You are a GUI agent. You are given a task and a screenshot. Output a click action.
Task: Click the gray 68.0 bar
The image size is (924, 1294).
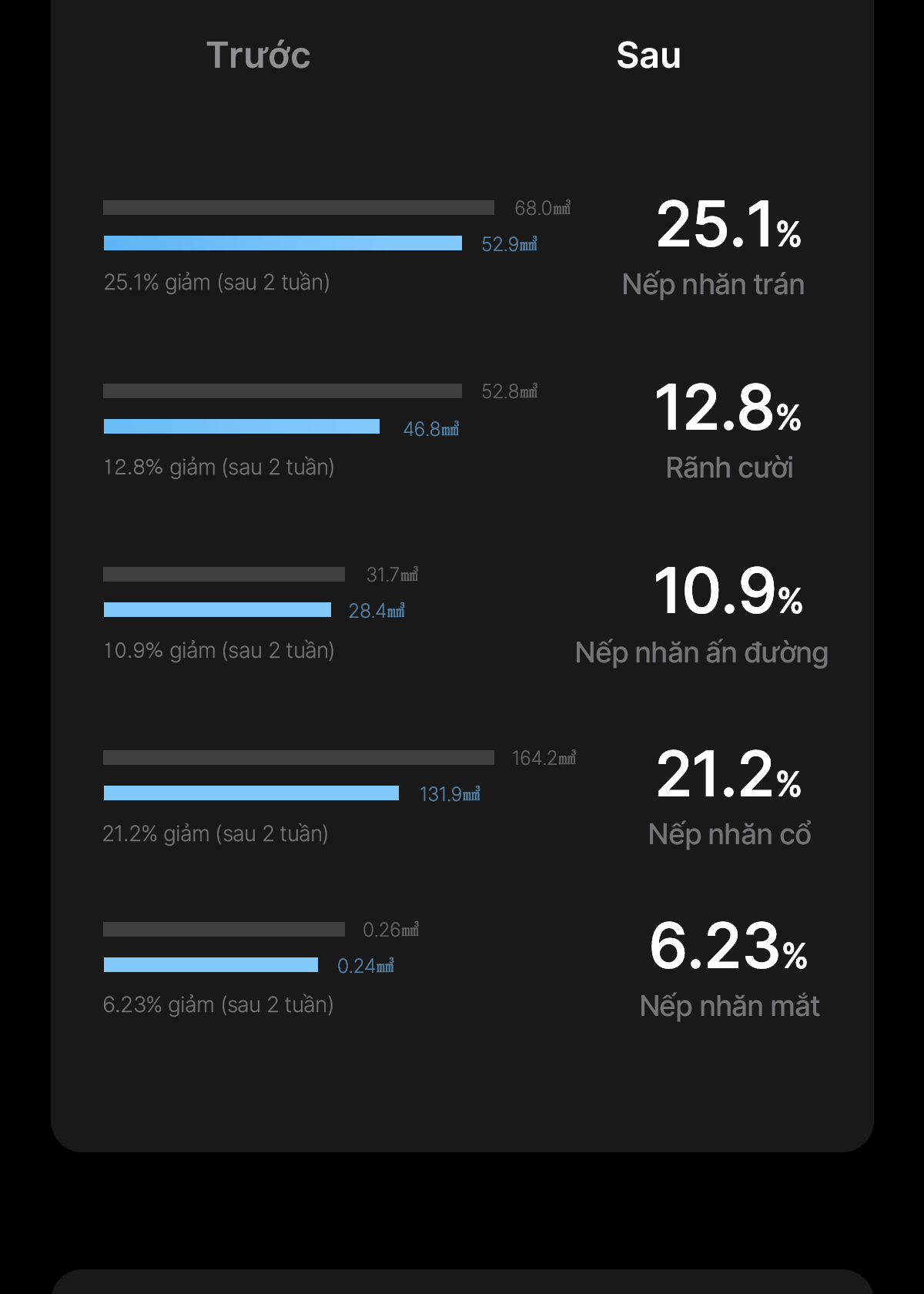(x=299, y=207)
